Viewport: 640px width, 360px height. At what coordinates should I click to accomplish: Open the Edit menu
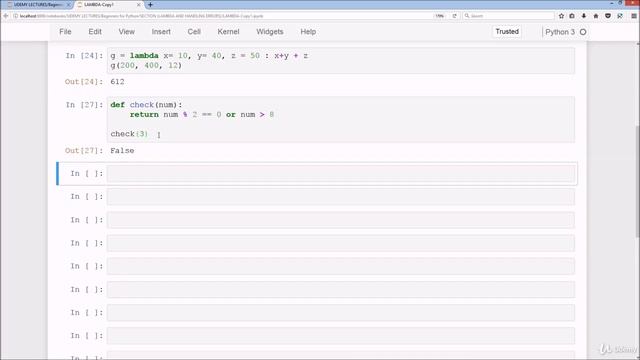point(95,32)
